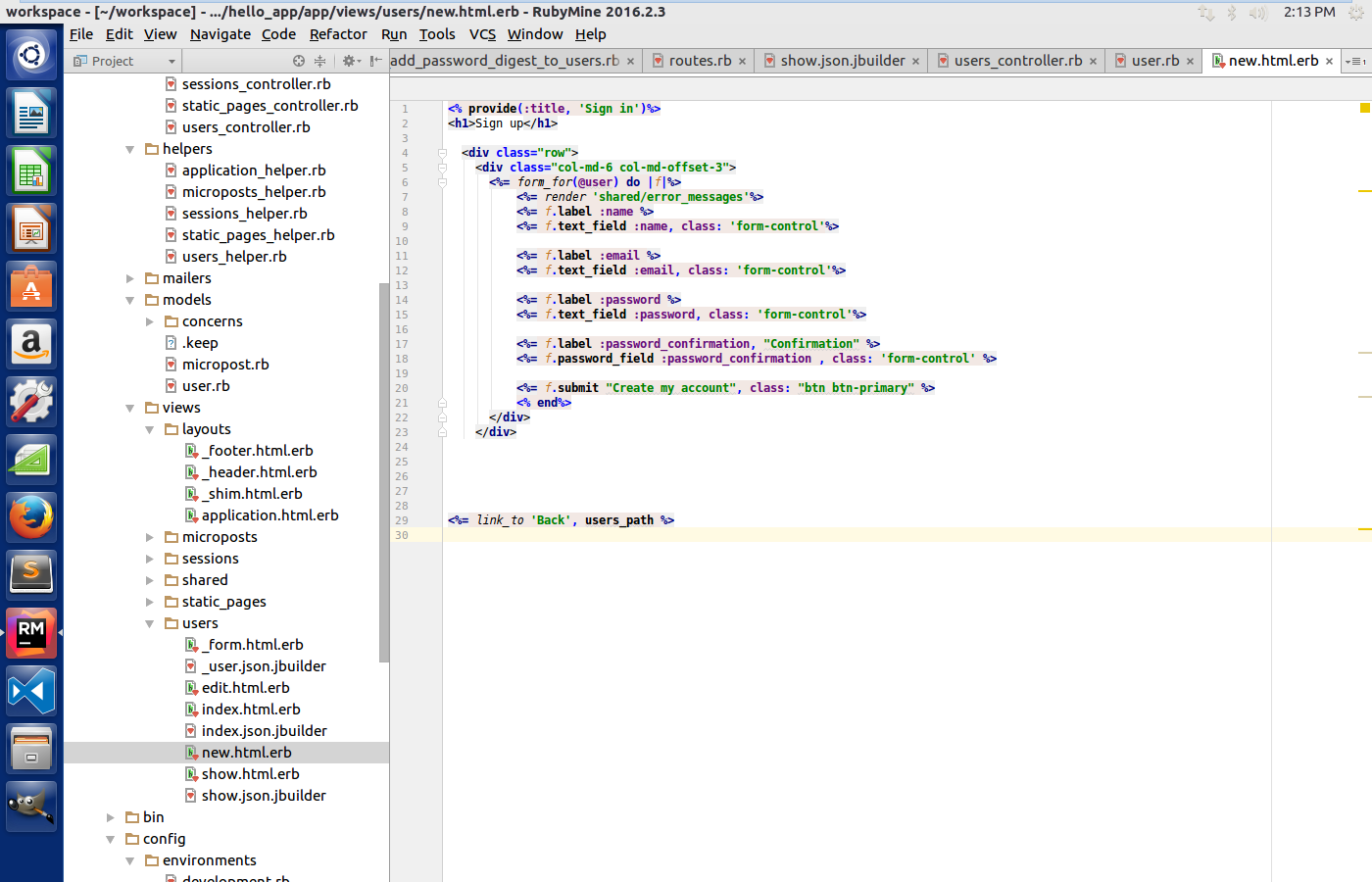Open System Settings wrench icon

click(31, 402)
